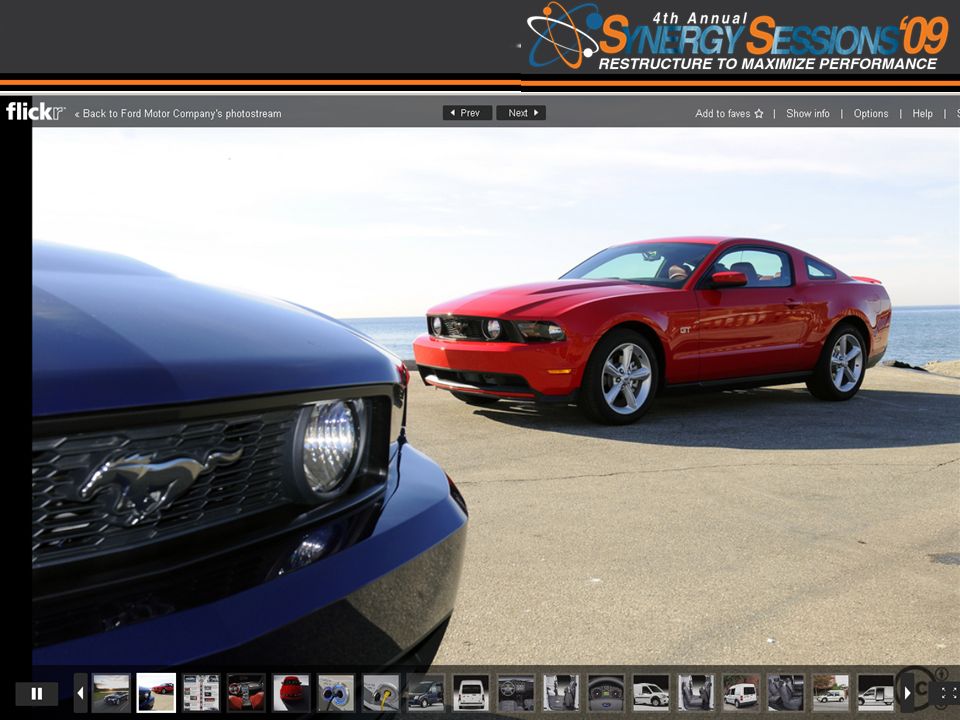
Task: Open the blue charging plug thumbnail
Action: click(x=336, y=692)
